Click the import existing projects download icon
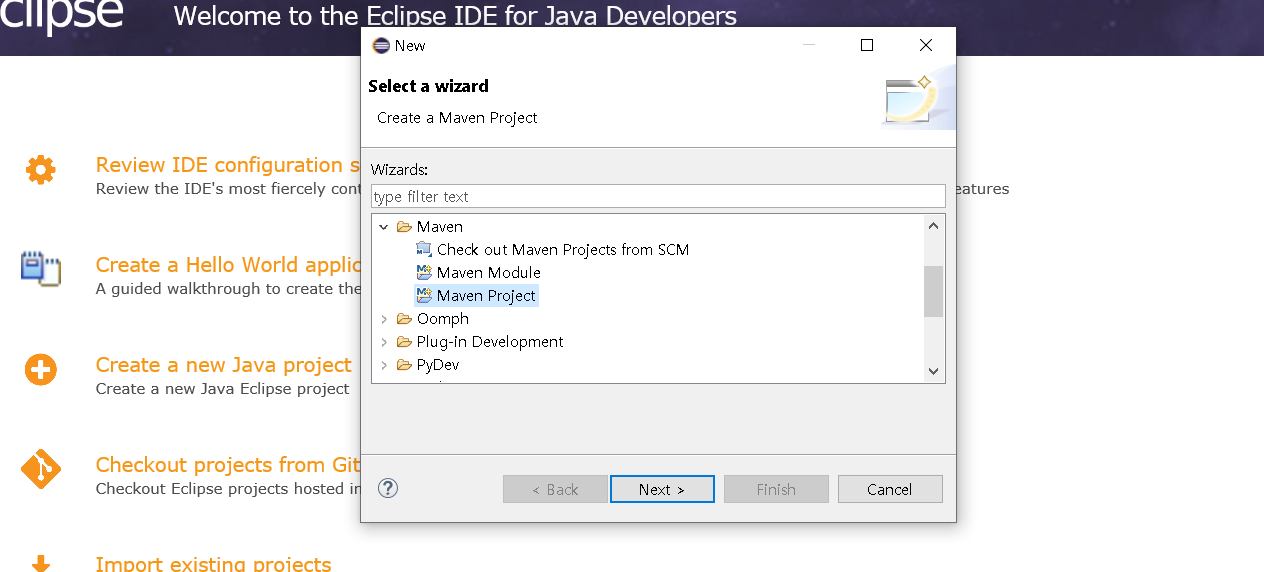 pyautogui.click(x=41, y=564)
